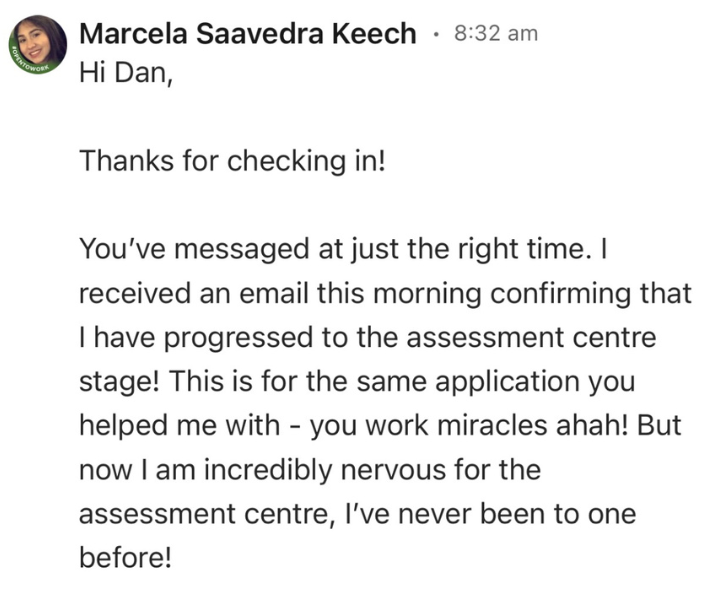Click the line "helped me with - you work miracles"
Screen dimensions: 717x589
point(379,425)
